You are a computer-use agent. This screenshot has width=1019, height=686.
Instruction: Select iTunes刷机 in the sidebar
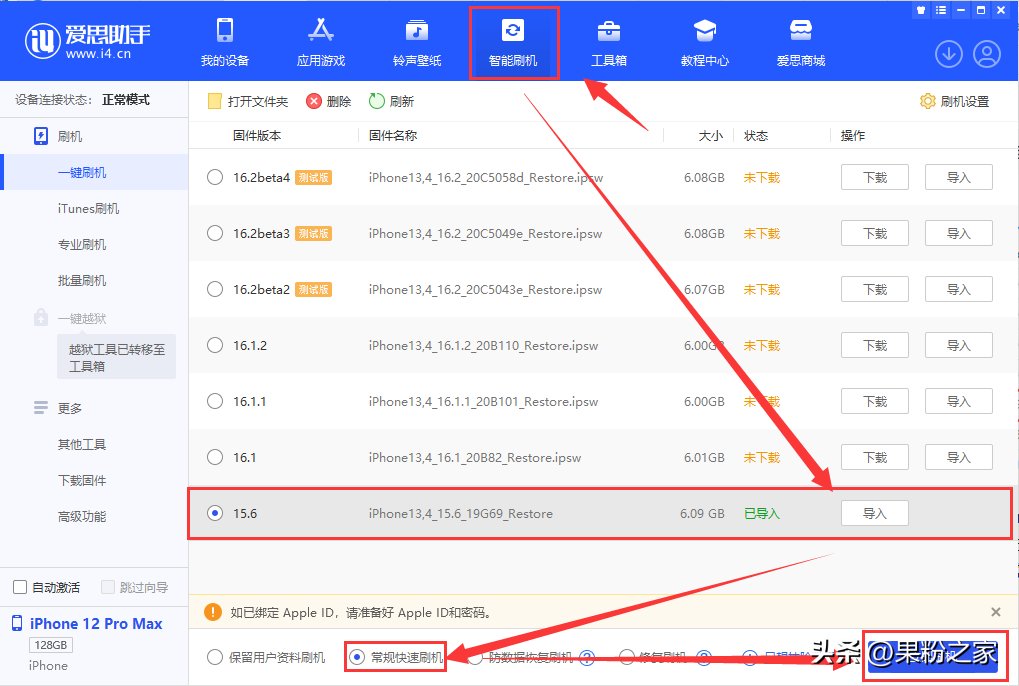tap(88, 209)
